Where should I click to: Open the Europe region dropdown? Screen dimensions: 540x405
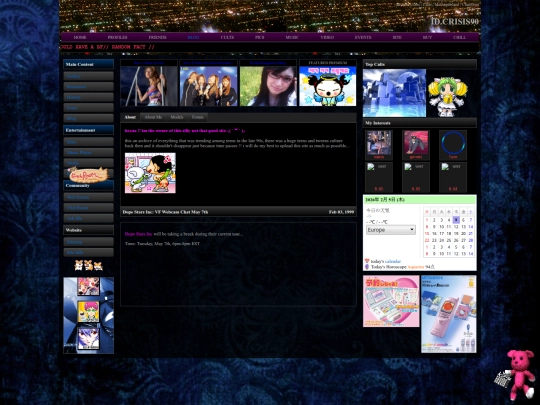coord(391,230)
